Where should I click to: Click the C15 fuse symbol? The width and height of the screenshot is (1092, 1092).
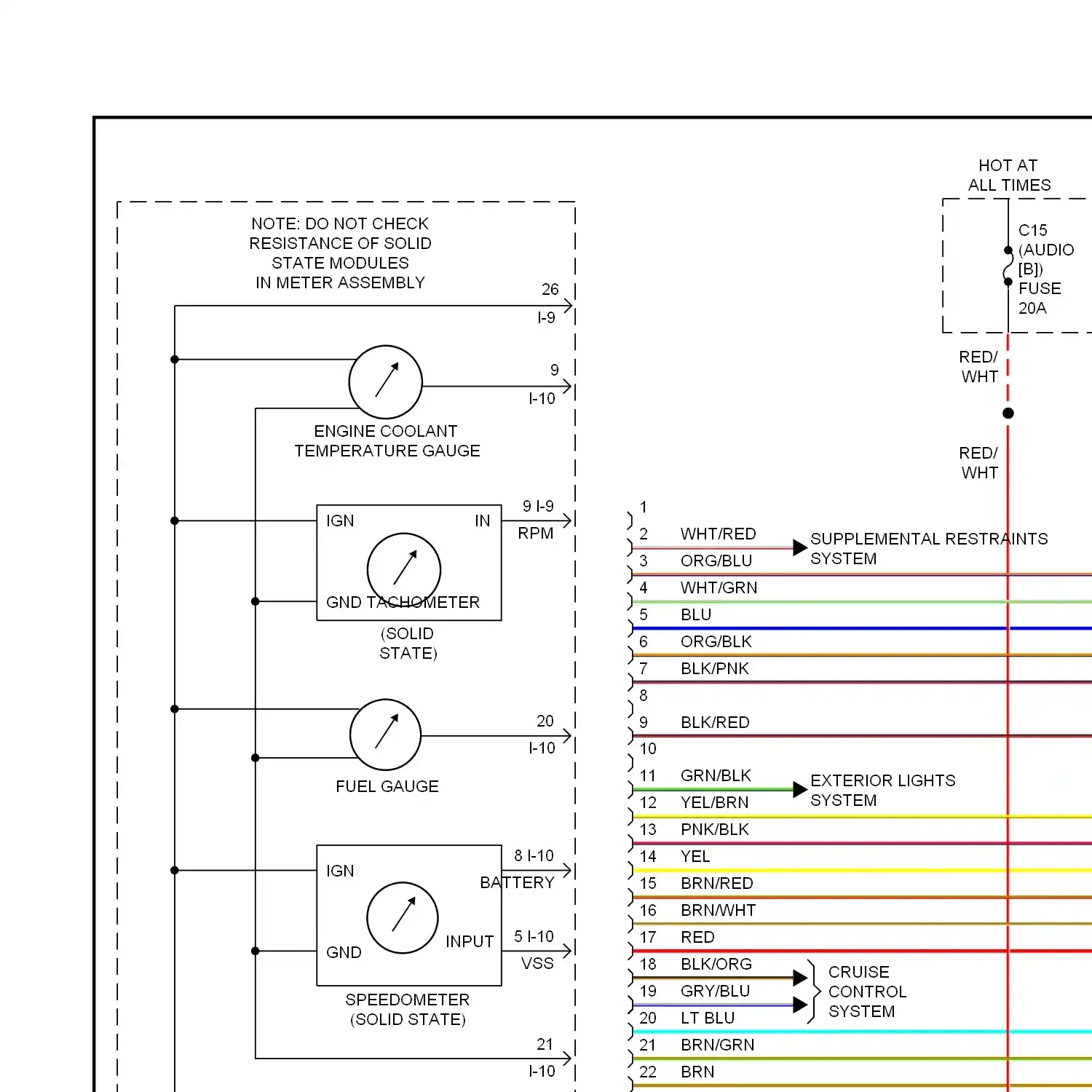point(1008,266)
